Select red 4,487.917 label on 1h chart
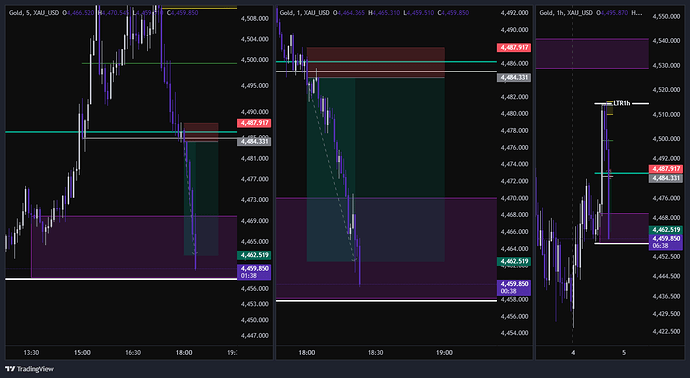690x378 pixels. click(666, 169)
